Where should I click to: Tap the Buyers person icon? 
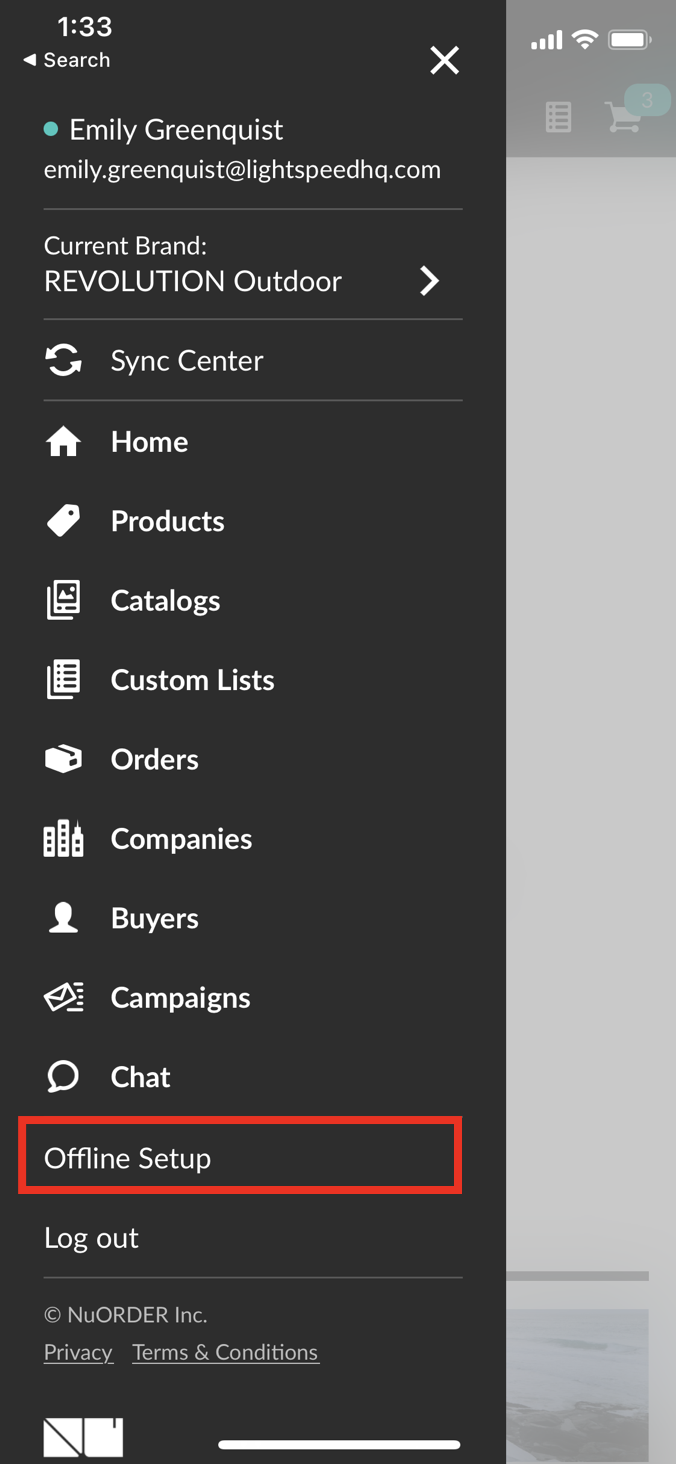(x=64, y=918)
